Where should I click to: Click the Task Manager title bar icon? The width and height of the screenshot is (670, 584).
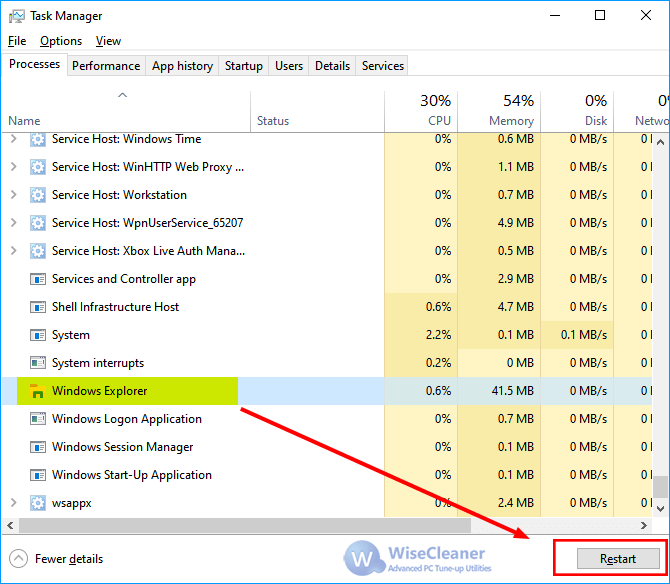coord(17,16)
